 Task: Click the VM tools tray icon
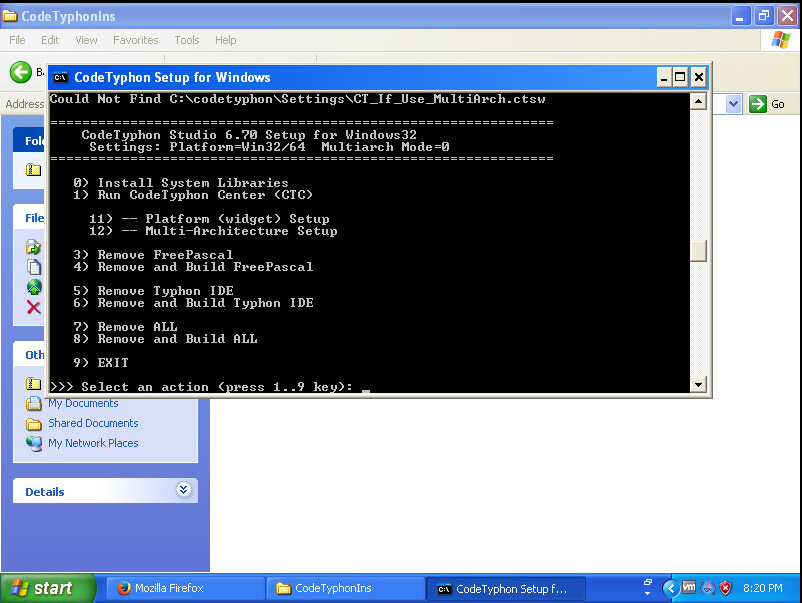(x=689, y=588)
